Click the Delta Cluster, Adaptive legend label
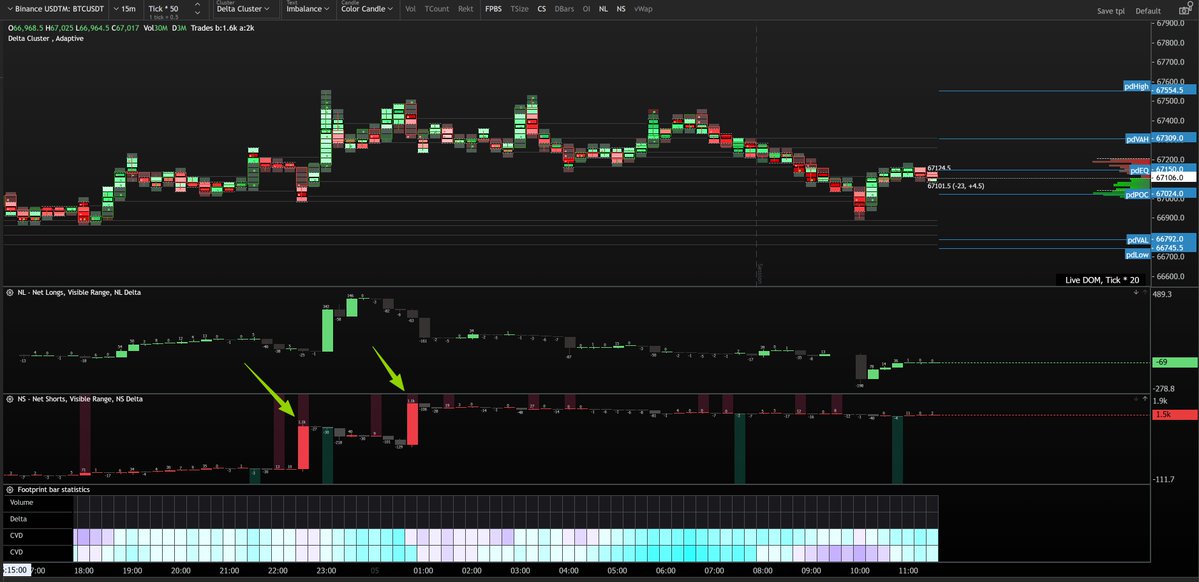Image resolution: width=1199 pixels, height=582 pixels. [46, 38]
